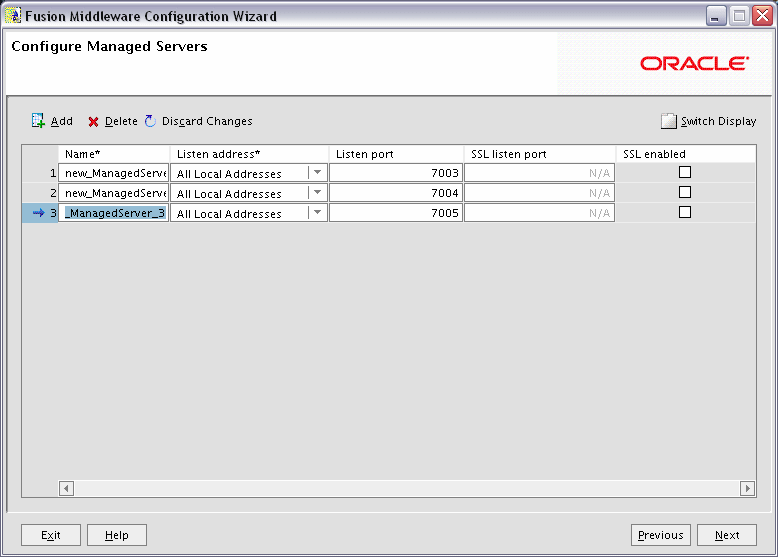Screen dimensions: 778x557
Task: Select row number 2 header
Action: 40,192
